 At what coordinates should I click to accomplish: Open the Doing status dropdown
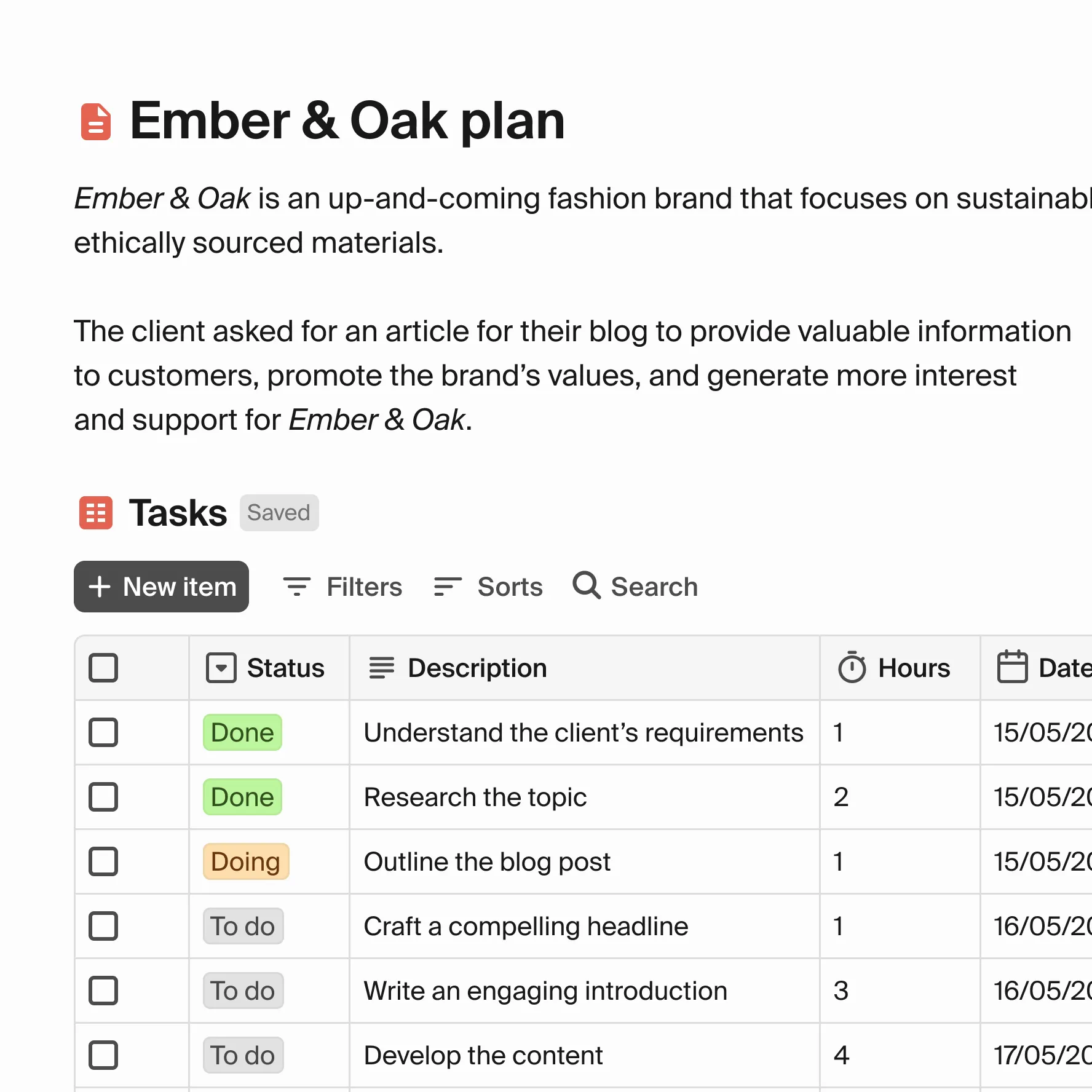(245, 861)
